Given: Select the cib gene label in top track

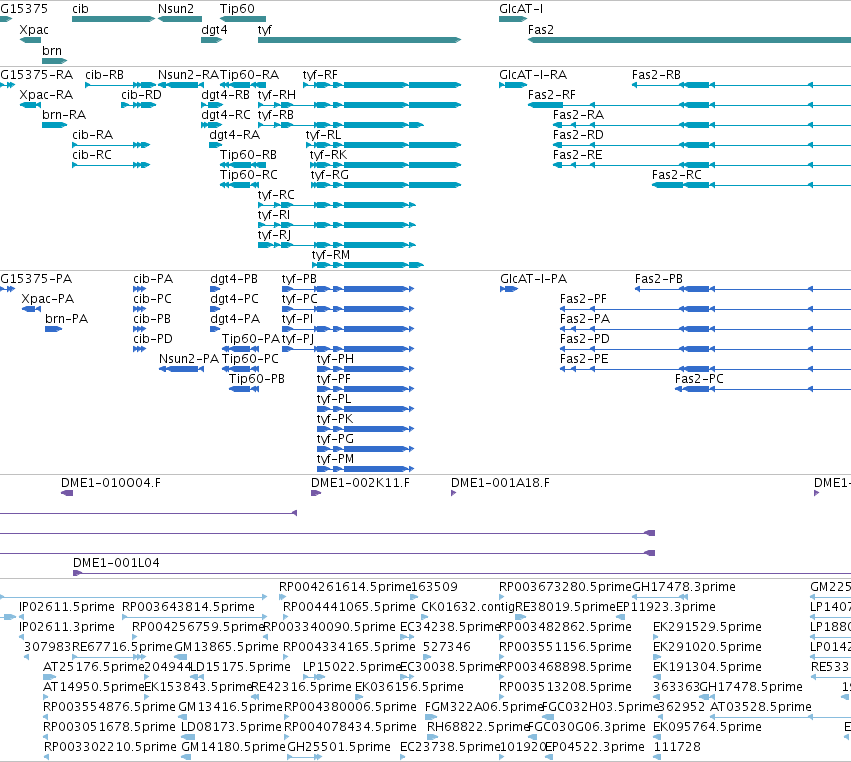Looking at the screenshot, I should point(80,9).
